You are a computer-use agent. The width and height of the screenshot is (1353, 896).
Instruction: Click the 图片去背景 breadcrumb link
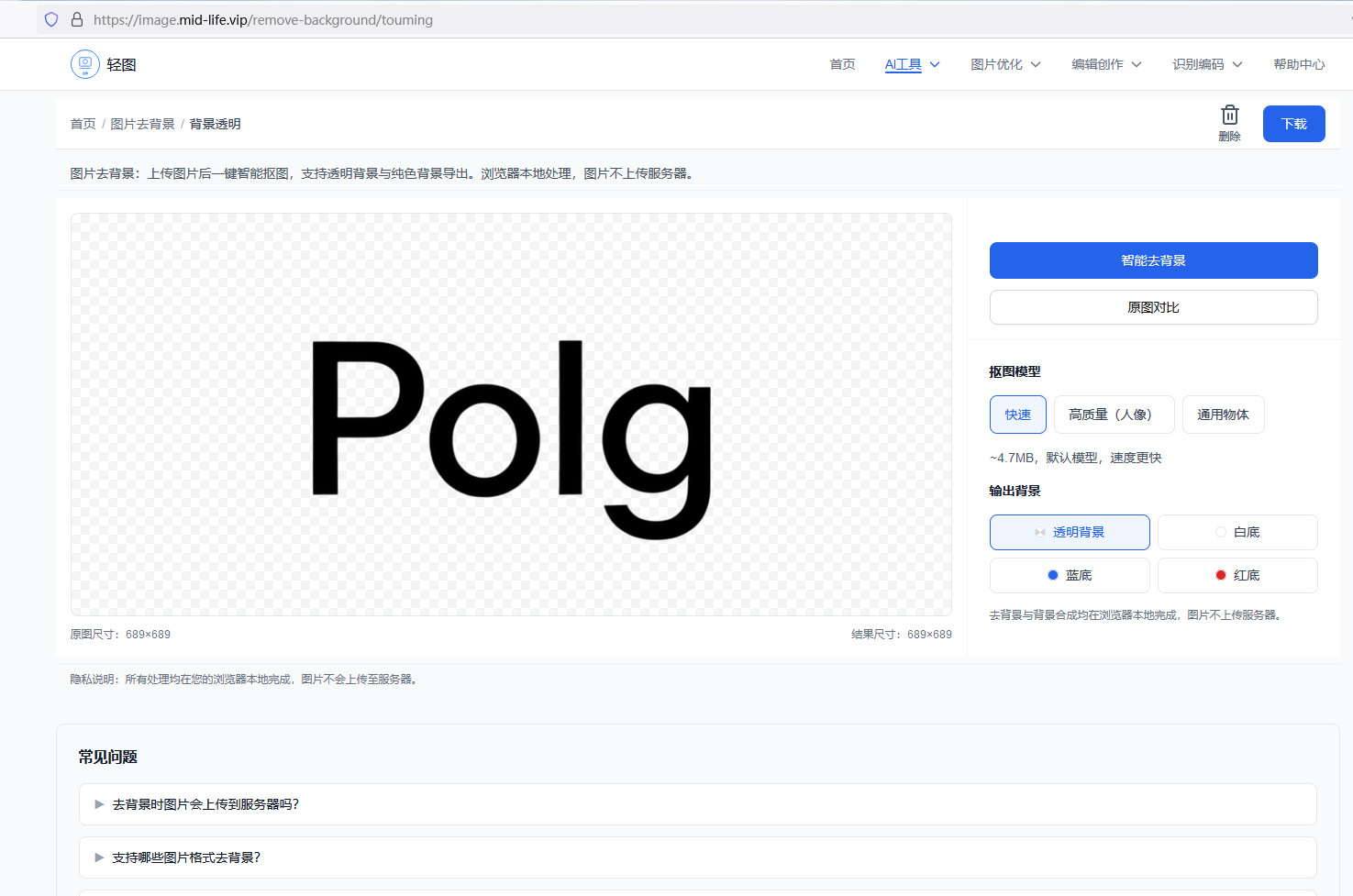click(142, 124)
